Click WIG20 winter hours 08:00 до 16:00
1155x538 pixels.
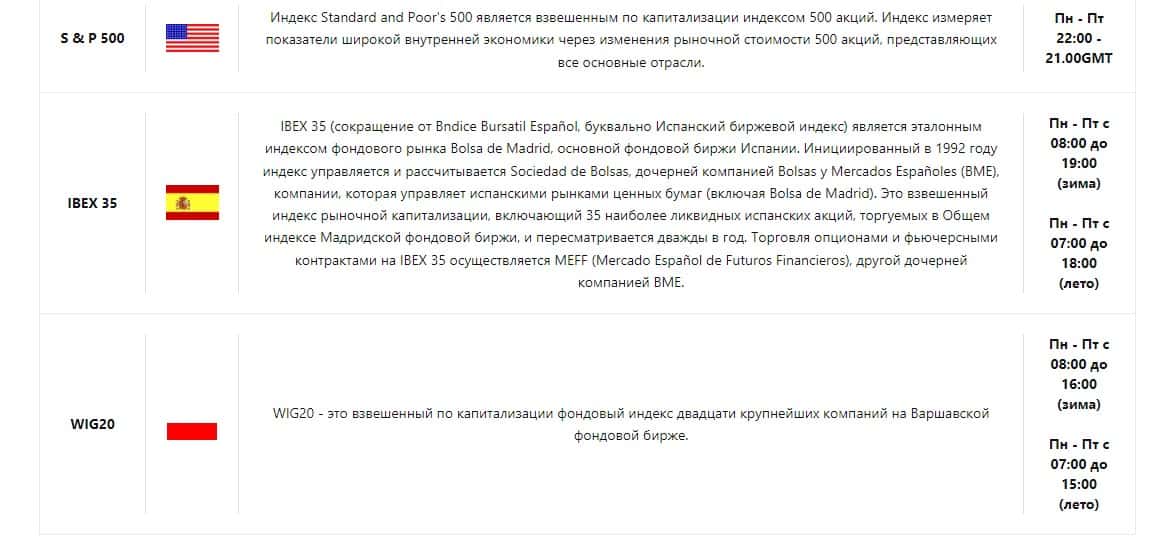click(1078, 374)
